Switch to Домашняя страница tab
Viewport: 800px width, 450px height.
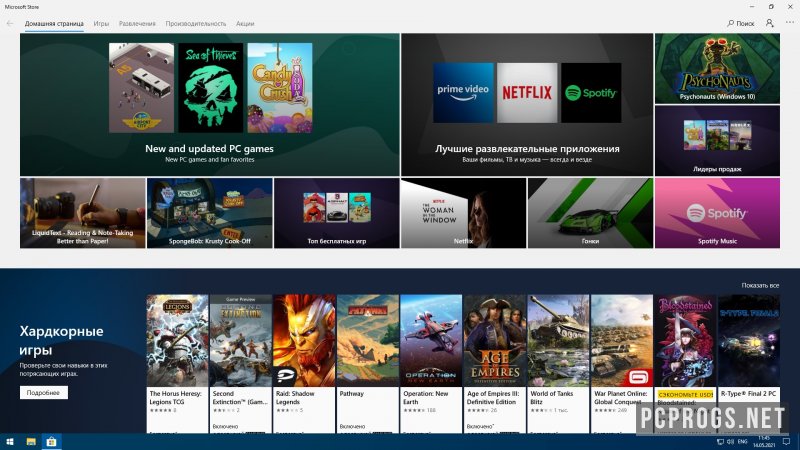[54, 24]
